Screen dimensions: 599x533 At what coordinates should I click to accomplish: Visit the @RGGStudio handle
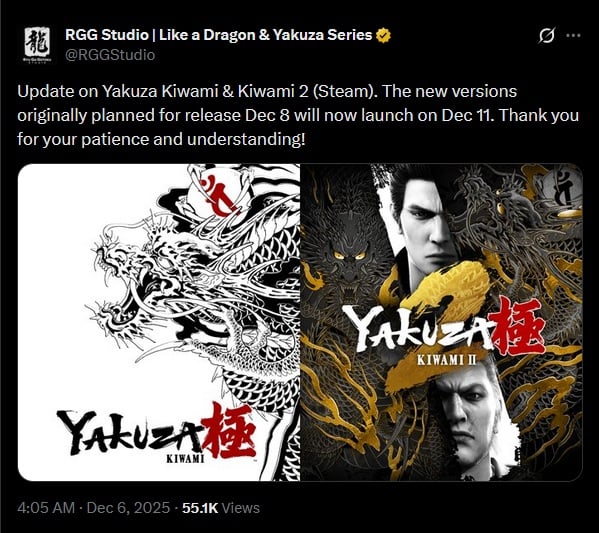(x=110, y=55)
